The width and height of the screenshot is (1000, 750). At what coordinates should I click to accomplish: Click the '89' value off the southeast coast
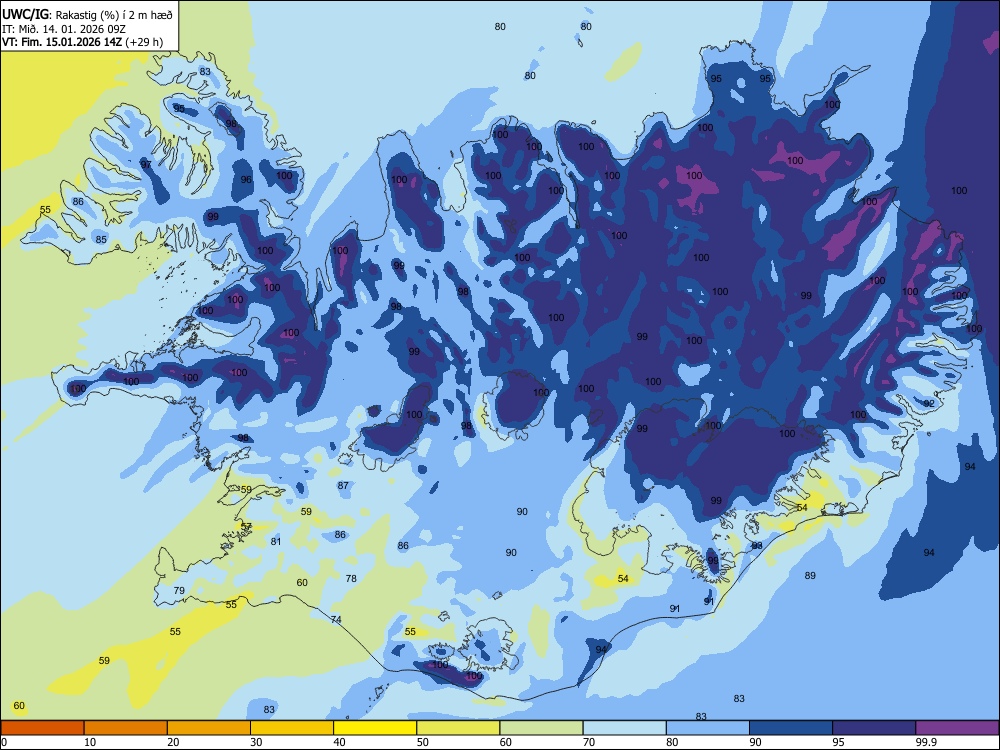point(810,575)
